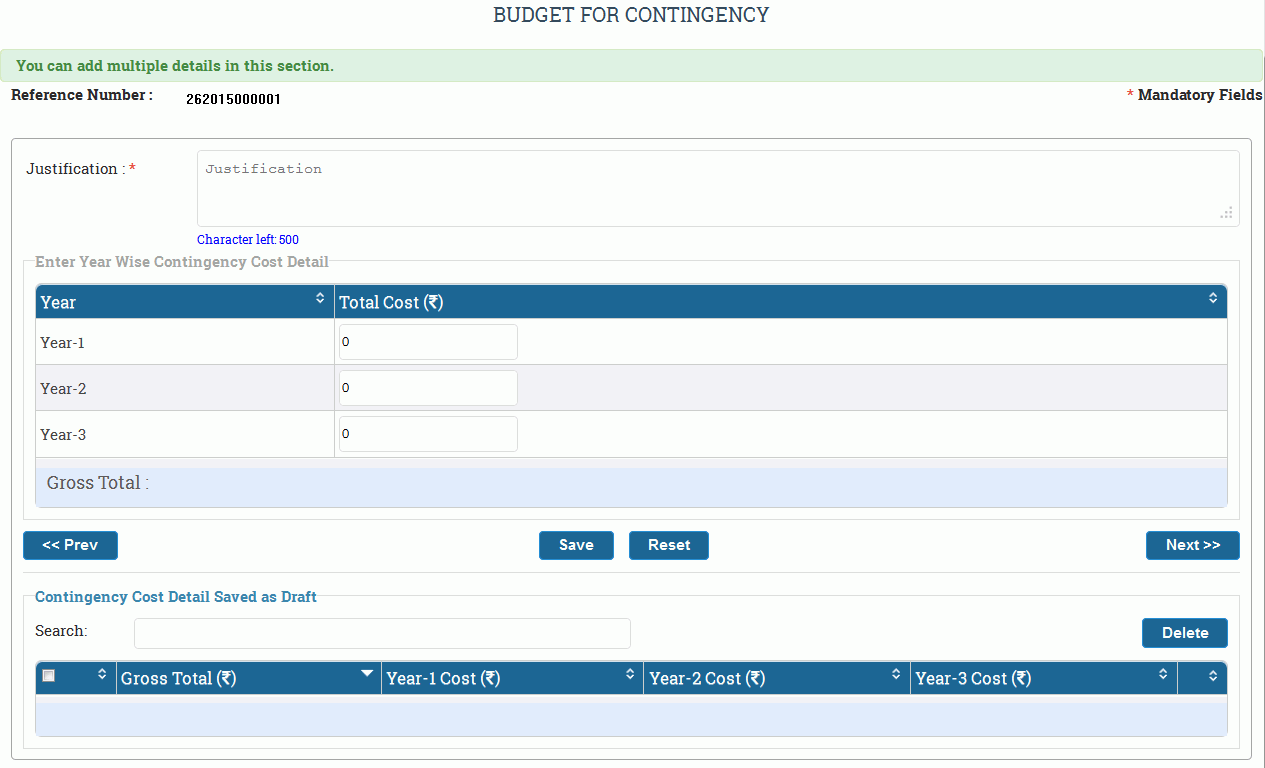Viewport: 1265px width, 768px height.
Task: Click the Year-3 total cost input
Action: [428, 434]
